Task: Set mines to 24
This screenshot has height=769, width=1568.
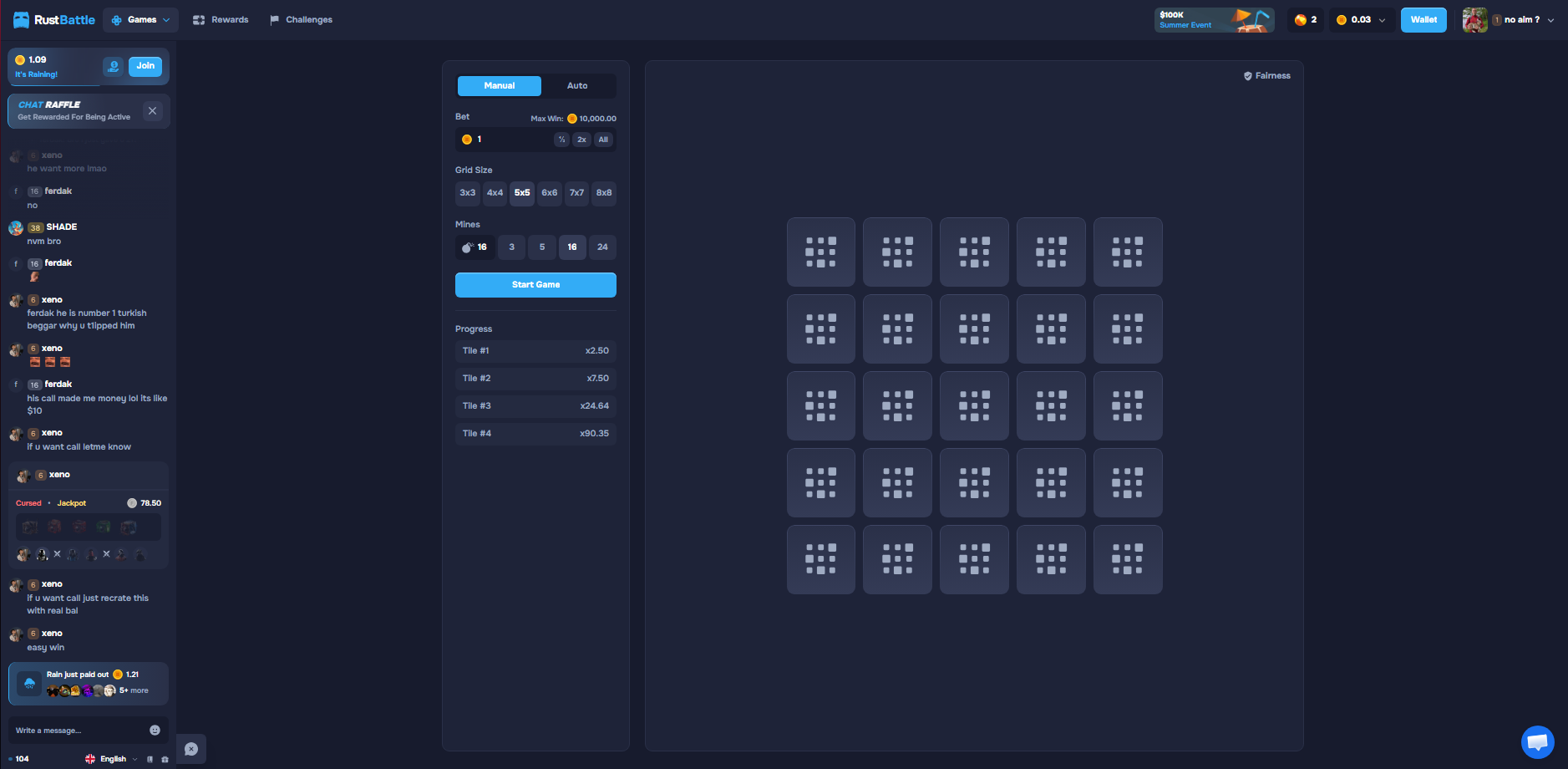Action: pyautogui.click(x=602, y=247)
